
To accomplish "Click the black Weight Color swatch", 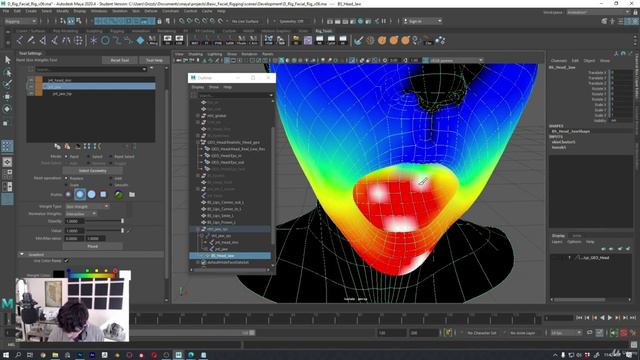I will click(x=58, y=274).
